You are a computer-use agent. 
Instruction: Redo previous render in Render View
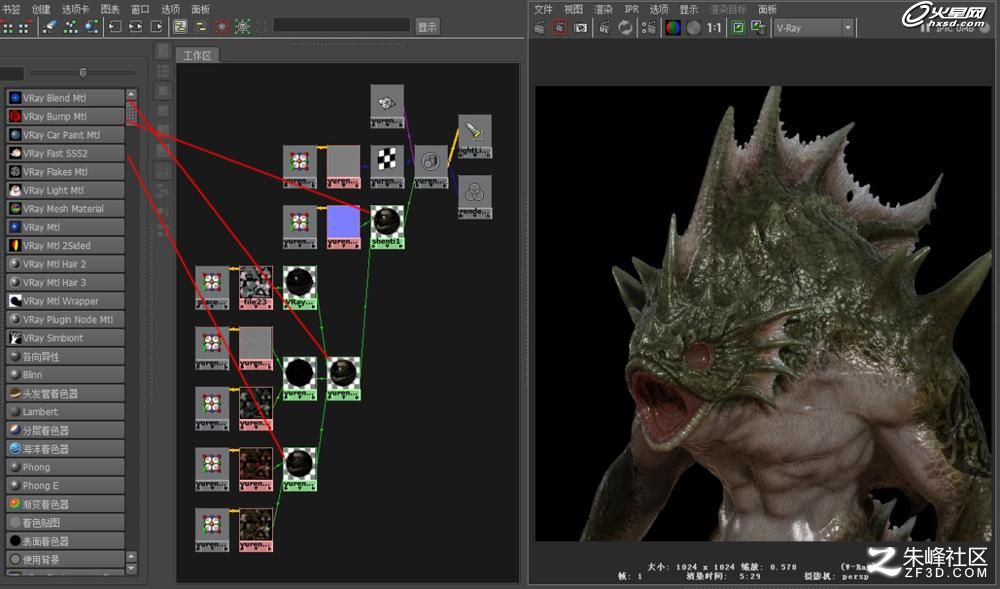pyautogui.click(x=540, y=28)
